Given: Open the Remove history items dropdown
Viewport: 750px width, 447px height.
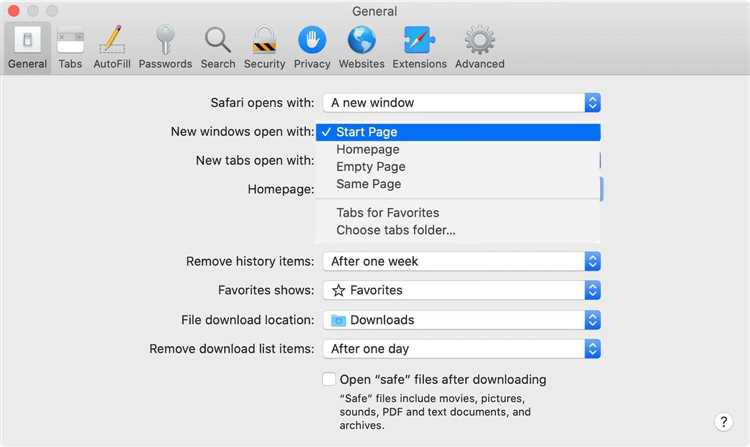Looking at the screenshot, I should click(462, 262).
